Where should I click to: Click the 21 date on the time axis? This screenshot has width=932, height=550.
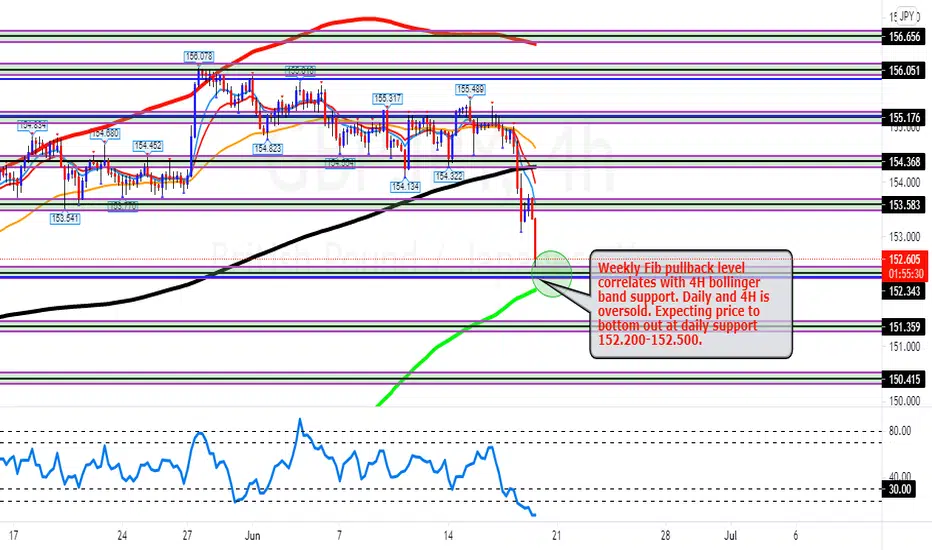556,536
